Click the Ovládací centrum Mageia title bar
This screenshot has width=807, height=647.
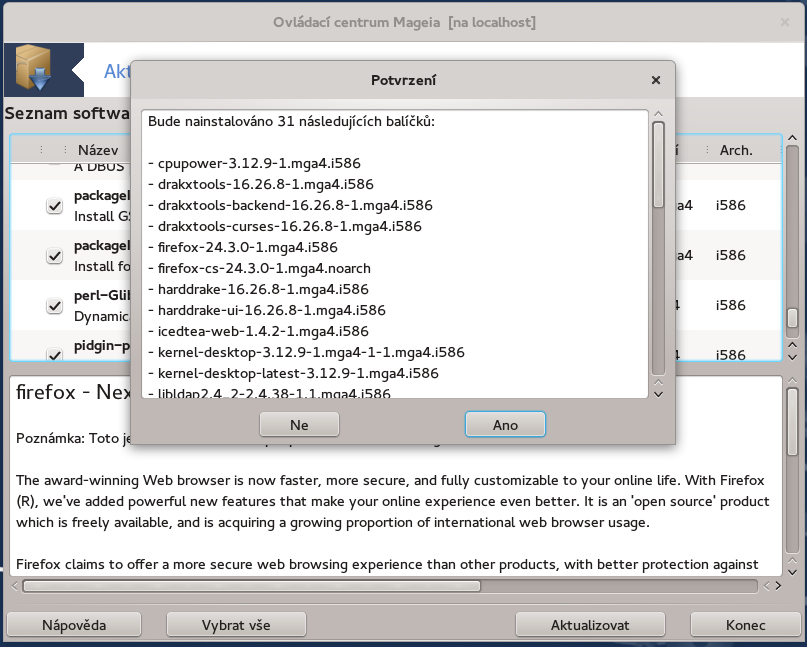pos(404,23)
